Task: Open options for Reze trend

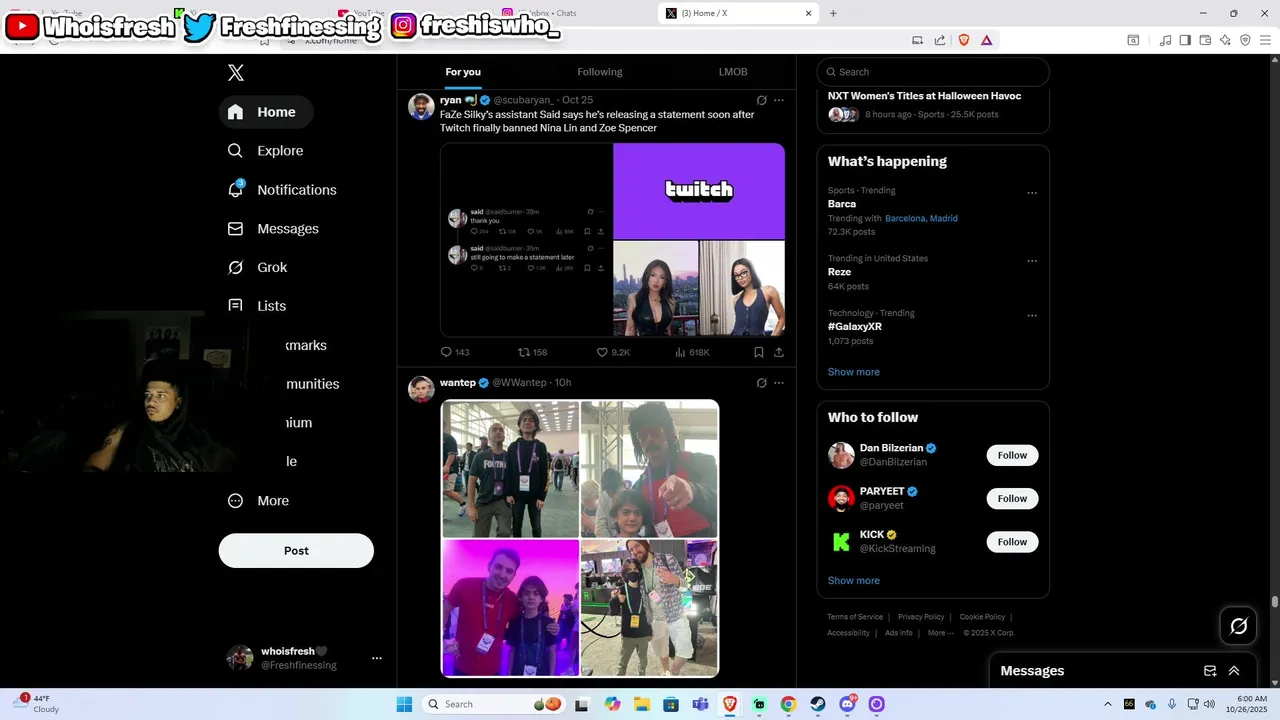Action: pyautogui.click(x=1032, y=261)
